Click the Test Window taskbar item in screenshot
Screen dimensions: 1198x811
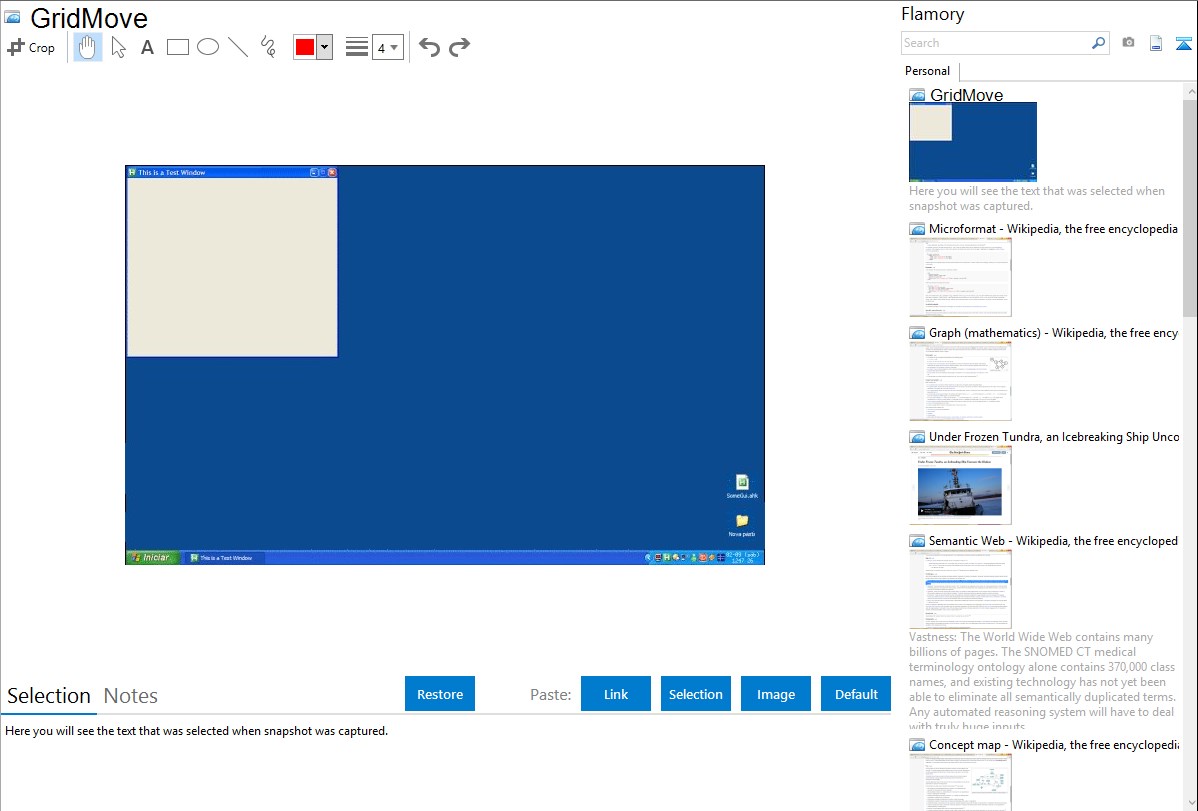(x=225, y=558)
